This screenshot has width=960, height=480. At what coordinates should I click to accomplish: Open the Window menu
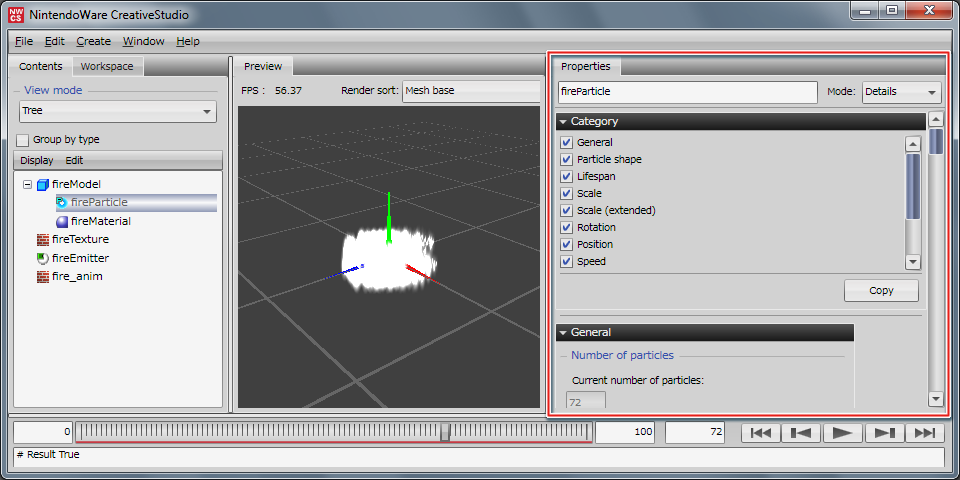143,42
